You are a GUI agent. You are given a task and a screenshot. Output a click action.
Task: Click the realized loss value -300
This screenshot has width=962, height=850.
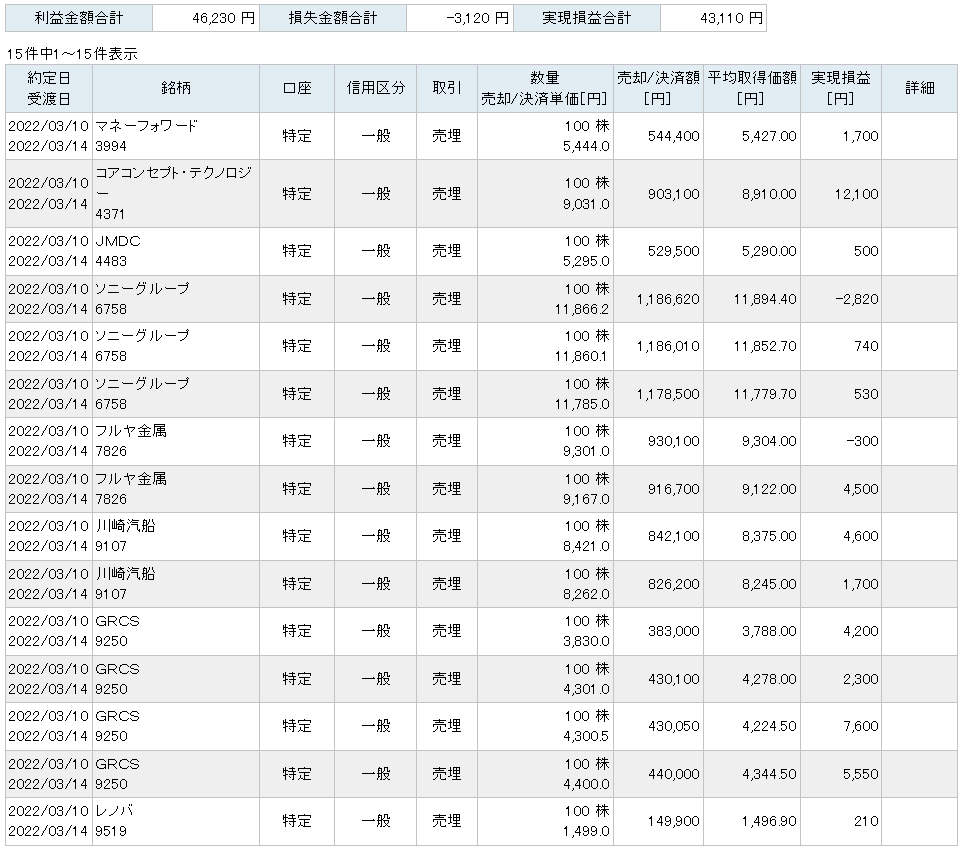[862, 441]
